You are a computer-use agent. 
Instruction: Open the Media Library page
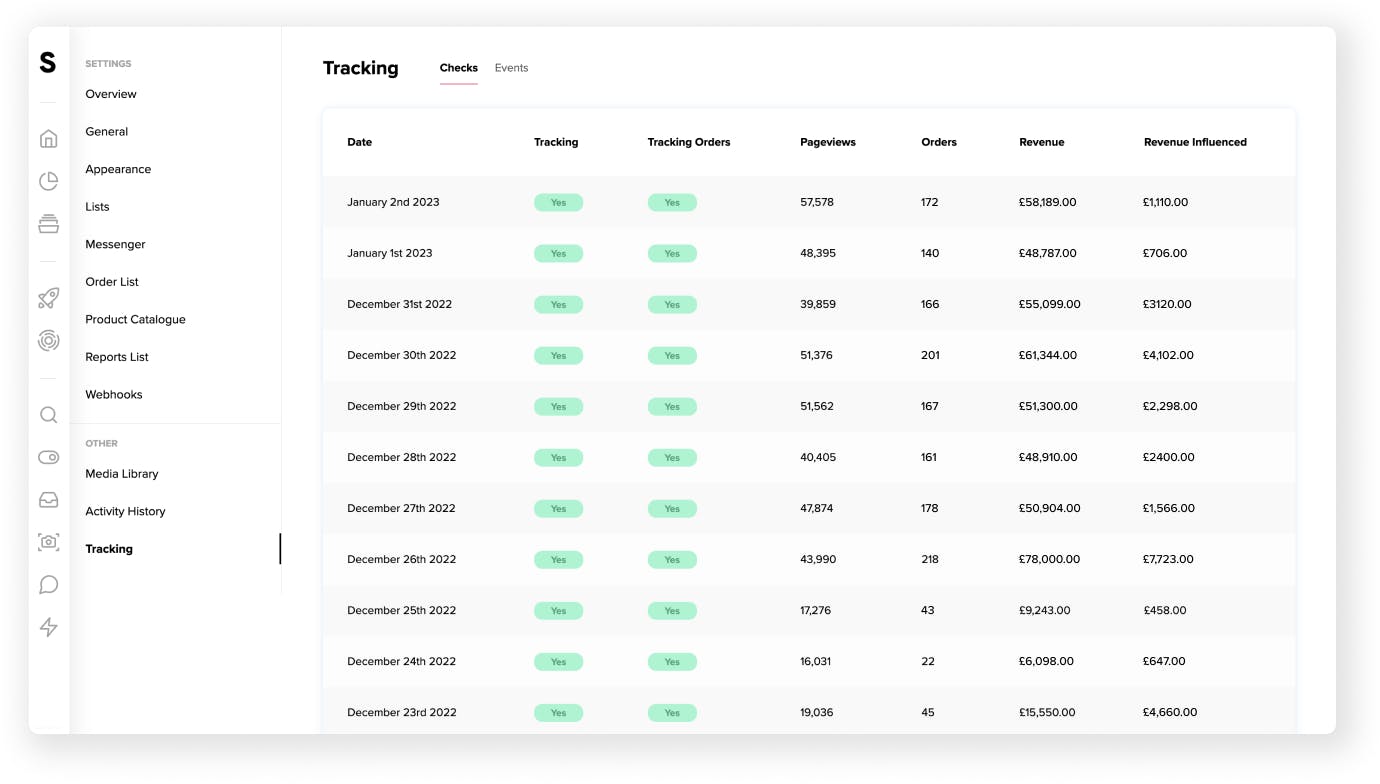coord(122,474)
